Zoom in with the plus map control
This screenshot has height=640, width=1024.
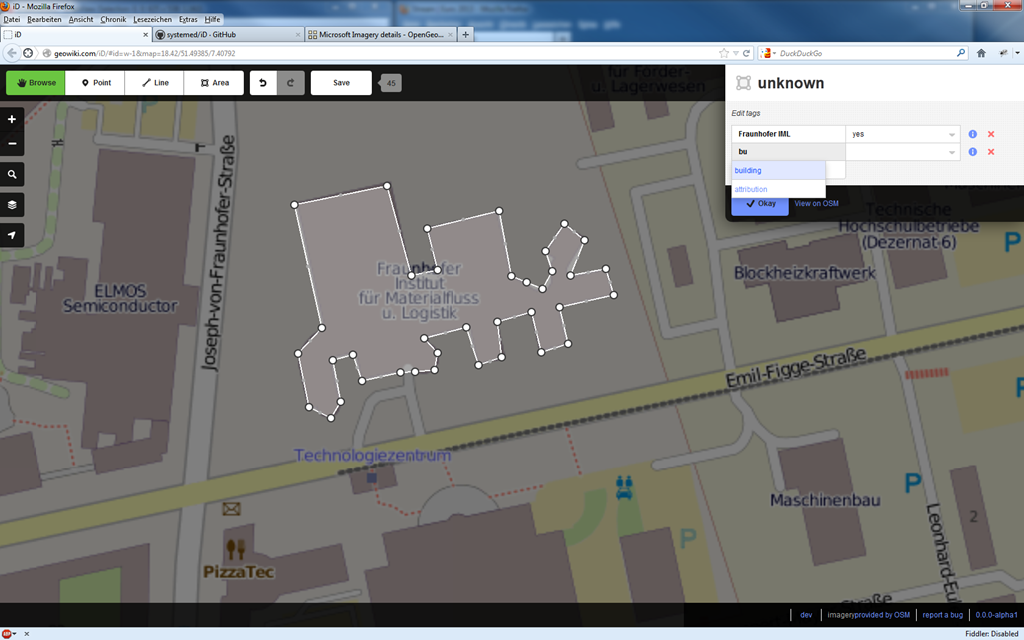12,120
